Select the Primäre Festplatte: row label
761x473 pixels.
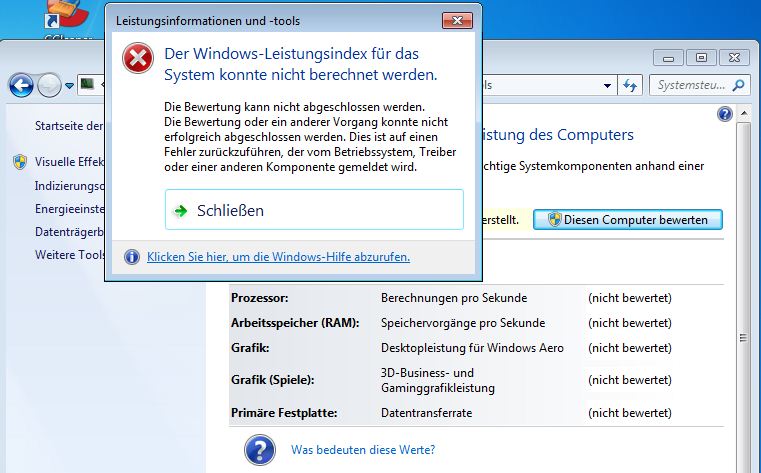(284, 413)
